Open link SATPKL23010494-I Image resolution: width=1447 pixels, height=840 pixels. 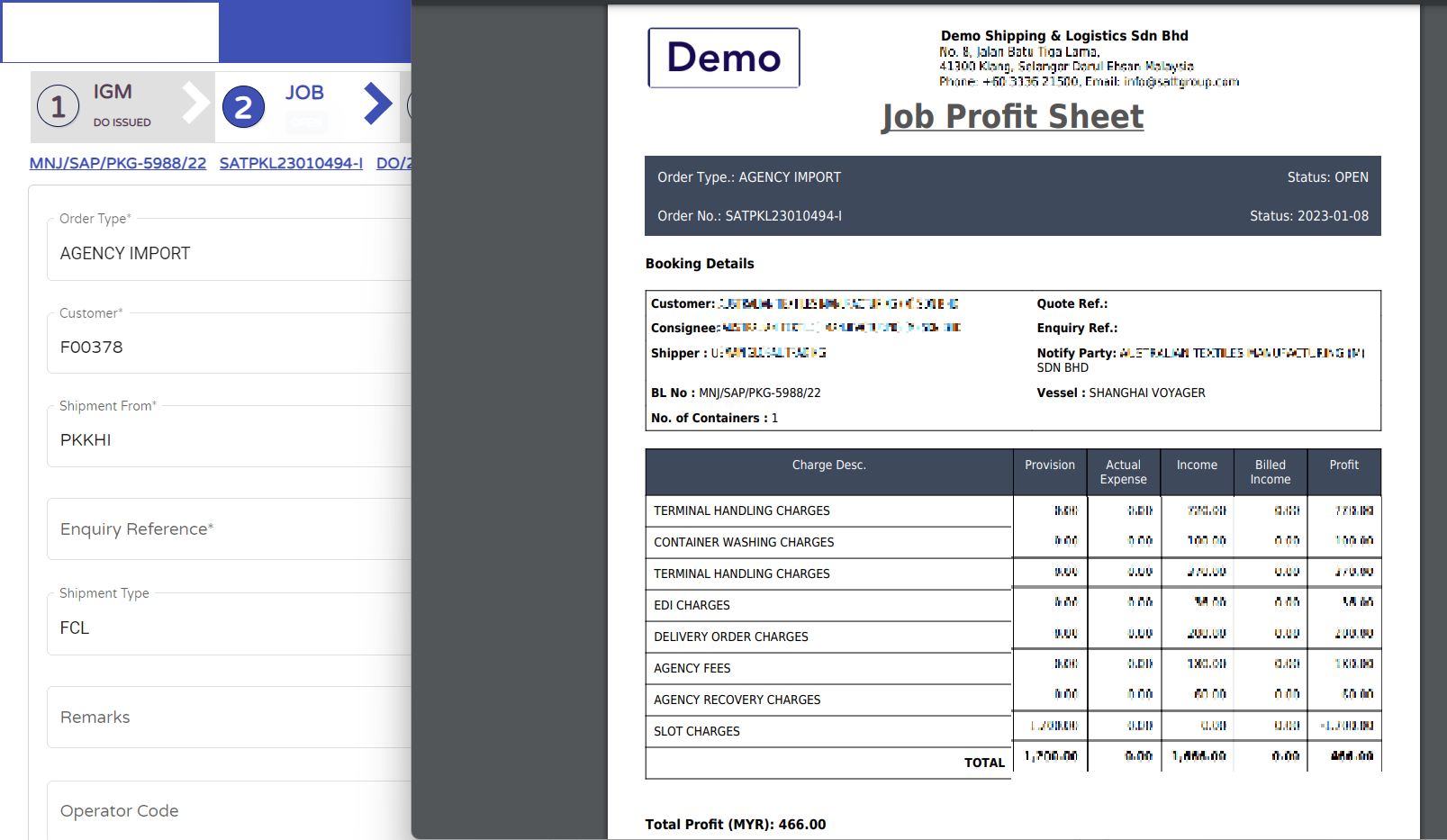pos(291,163)
